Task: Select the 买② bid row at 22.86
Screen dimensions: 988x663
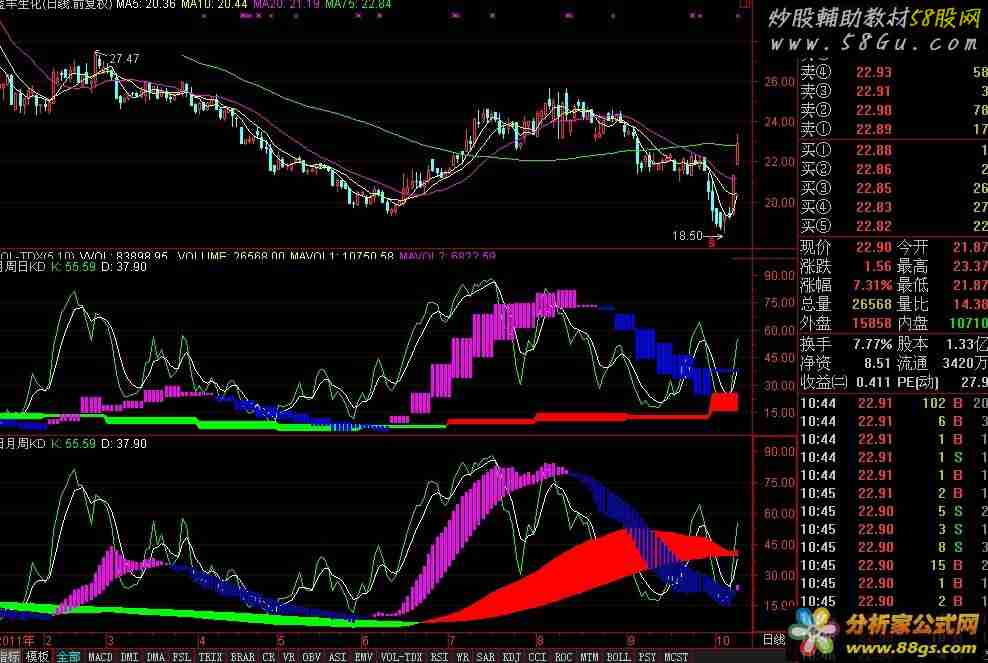Action: point(893,169)
